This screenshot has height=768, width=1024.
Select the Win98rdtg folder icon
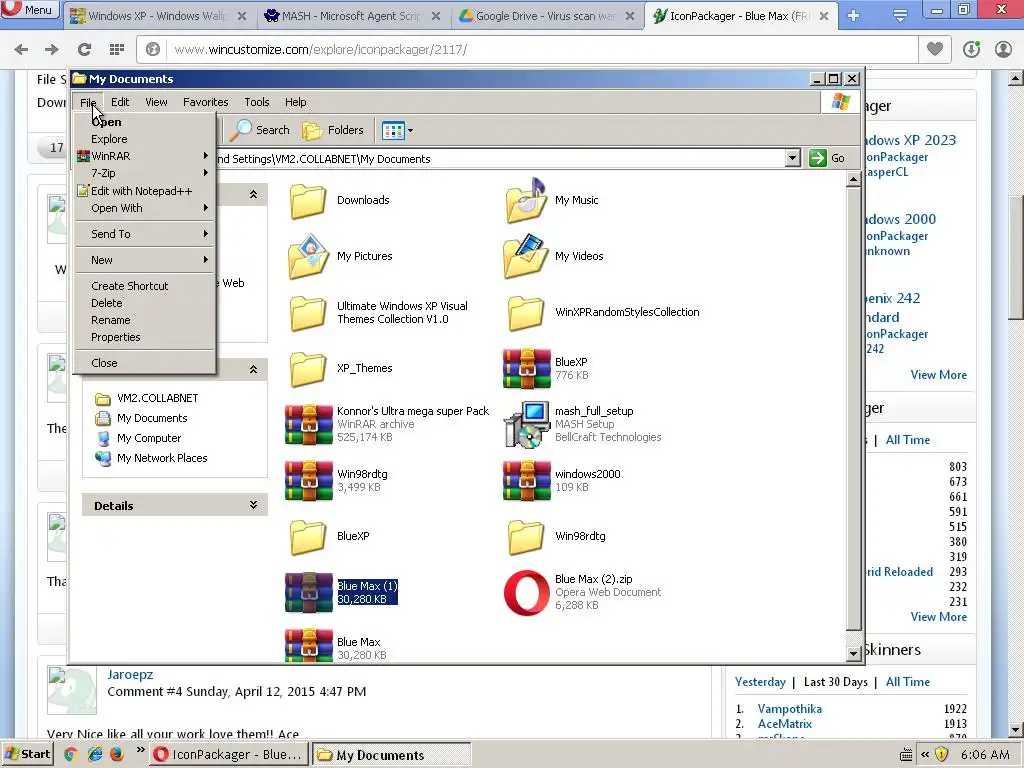point(526,536)
